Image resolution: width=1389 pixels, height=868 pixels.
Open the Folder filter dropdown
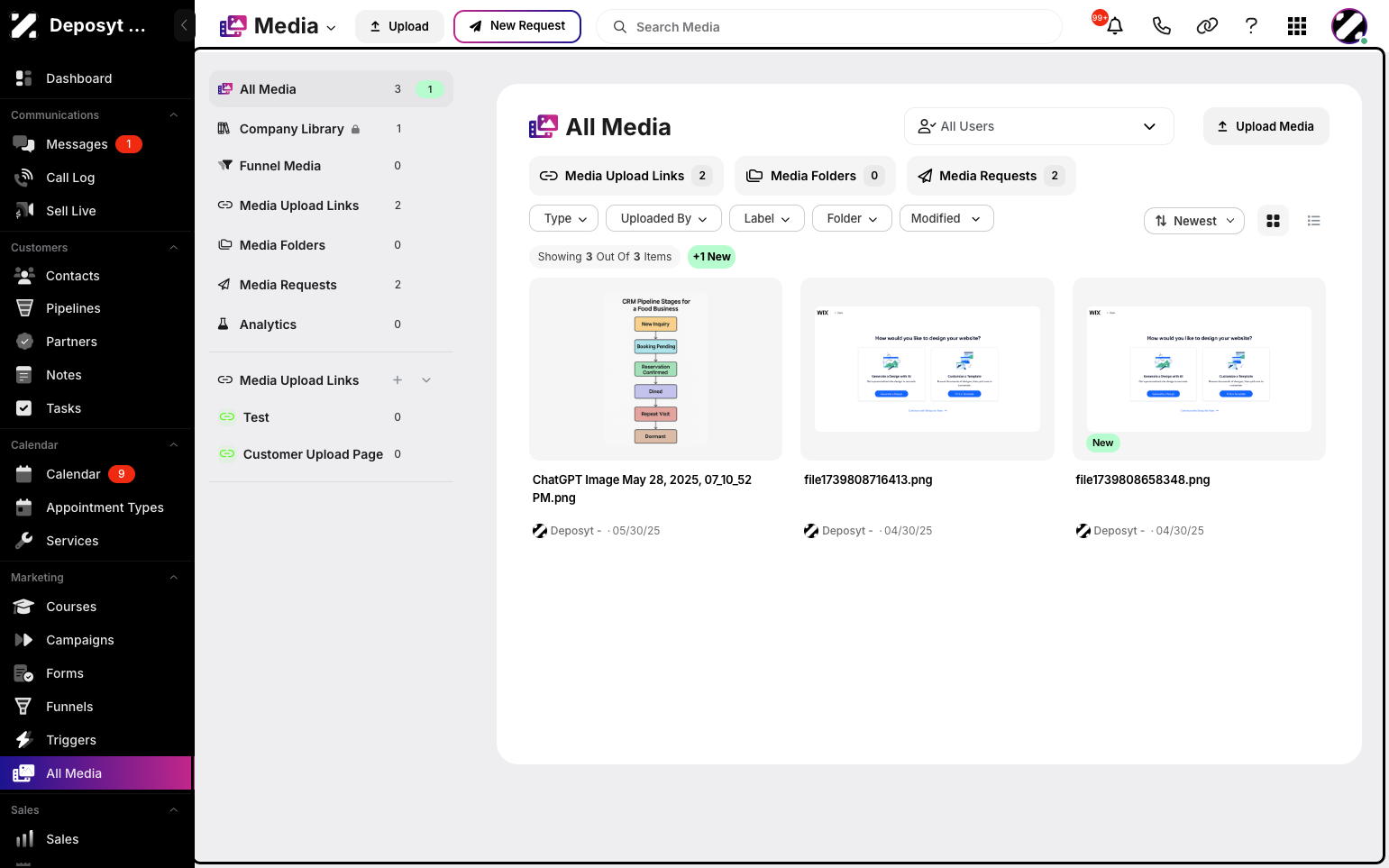[852, 218]
